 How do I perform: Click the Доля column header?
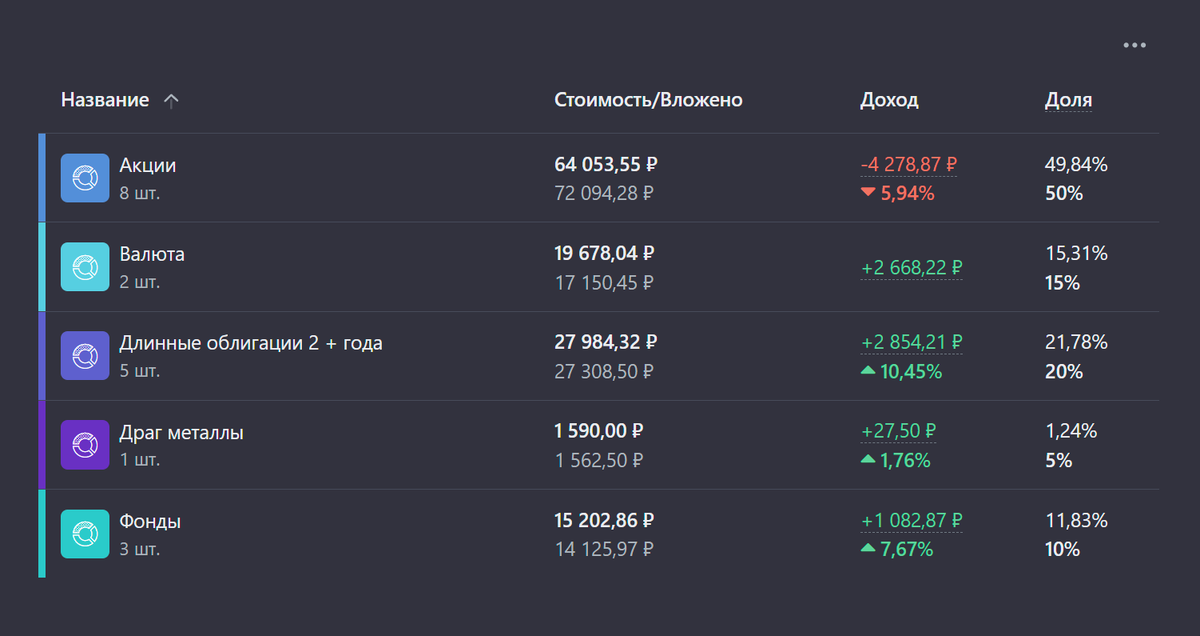(x=1068, y=100)
